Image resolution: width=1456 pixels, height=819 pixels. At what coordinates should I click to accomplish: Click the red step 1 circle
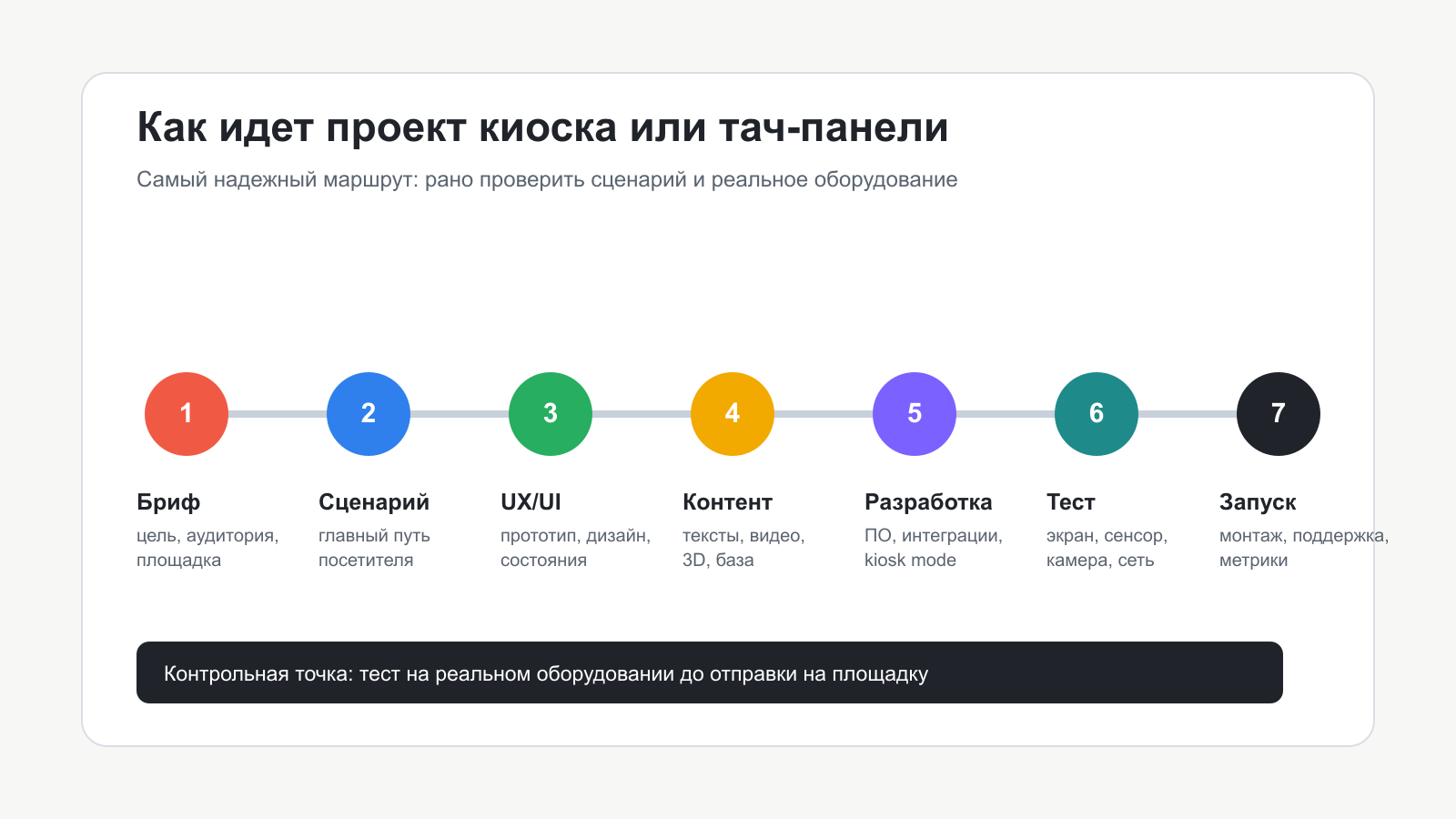tap(187, 414)
